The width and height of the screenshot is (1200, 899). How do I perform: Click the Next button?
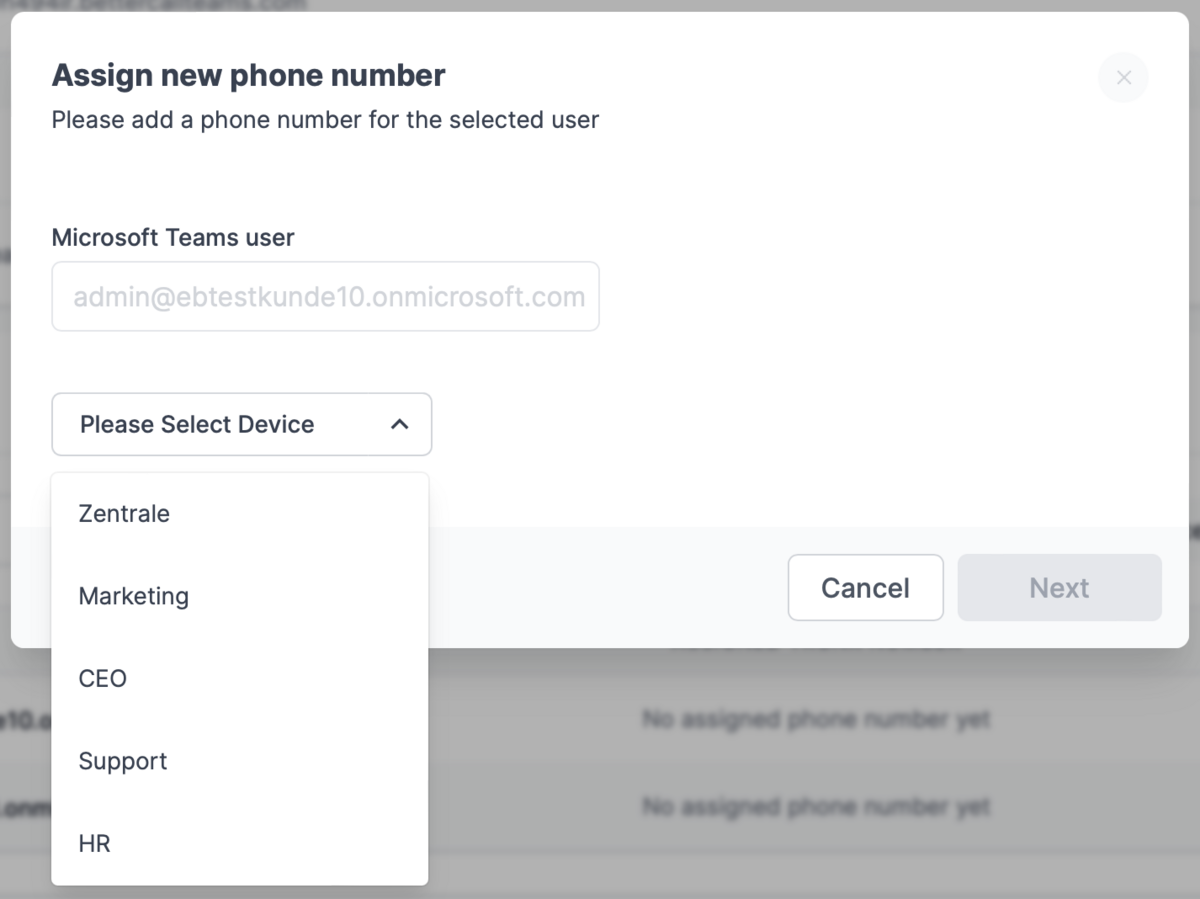coord(1059,588)
